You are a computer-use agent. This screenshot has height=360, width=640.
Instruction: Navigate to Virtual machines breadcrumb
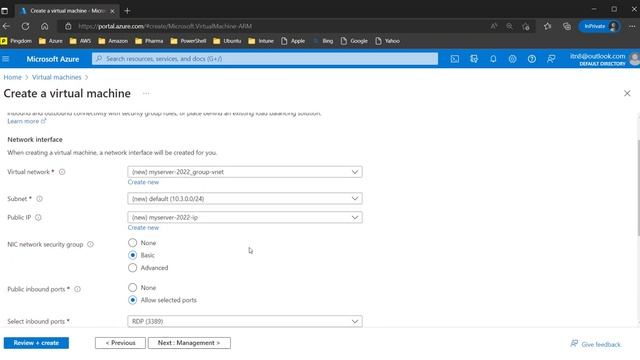coord(57,77)
